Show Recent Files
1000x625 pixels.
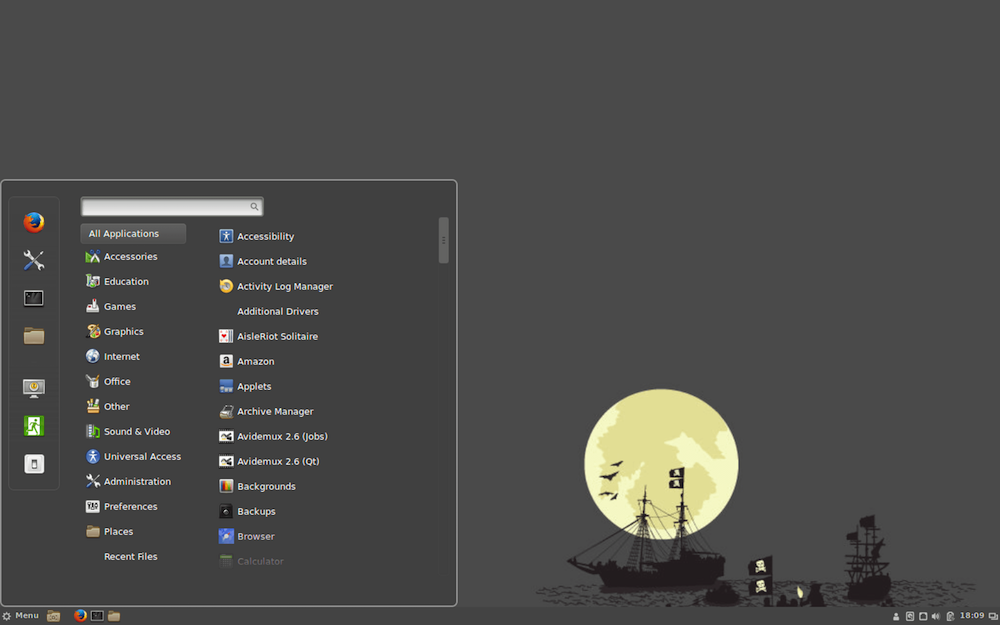(x=131, y=557)
